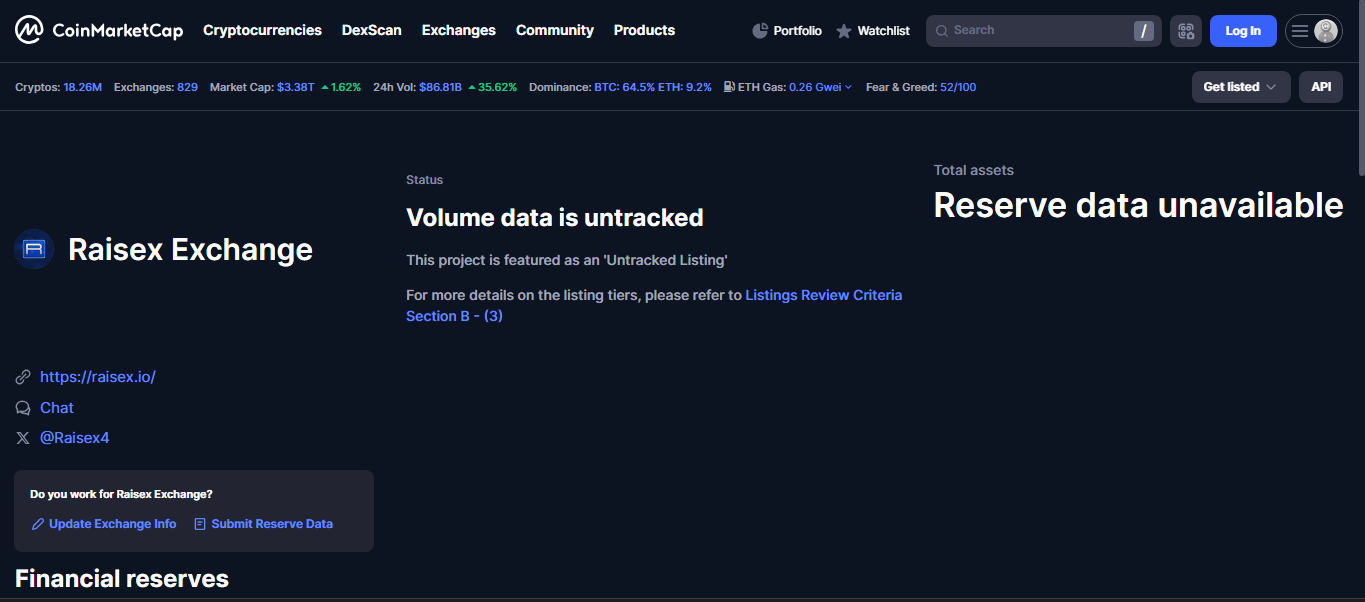The width and height of the screenshot is (1365, 602).
Task: Click the 'Reserve data unavailable' text
Action: coord(1138,205)
